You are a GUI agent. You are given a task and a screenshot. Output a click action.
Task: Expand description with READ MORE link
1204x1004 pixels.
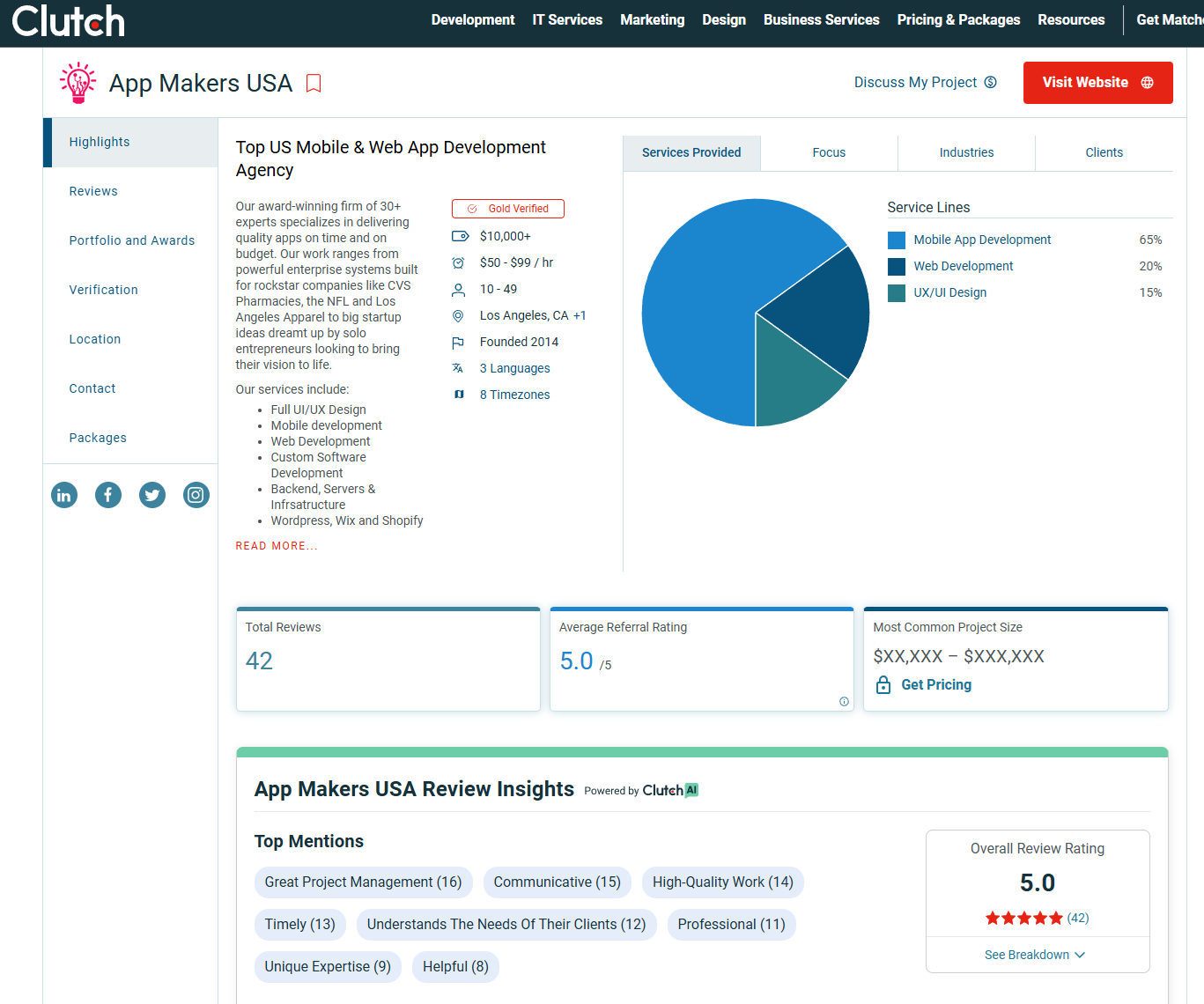(276, 546)
